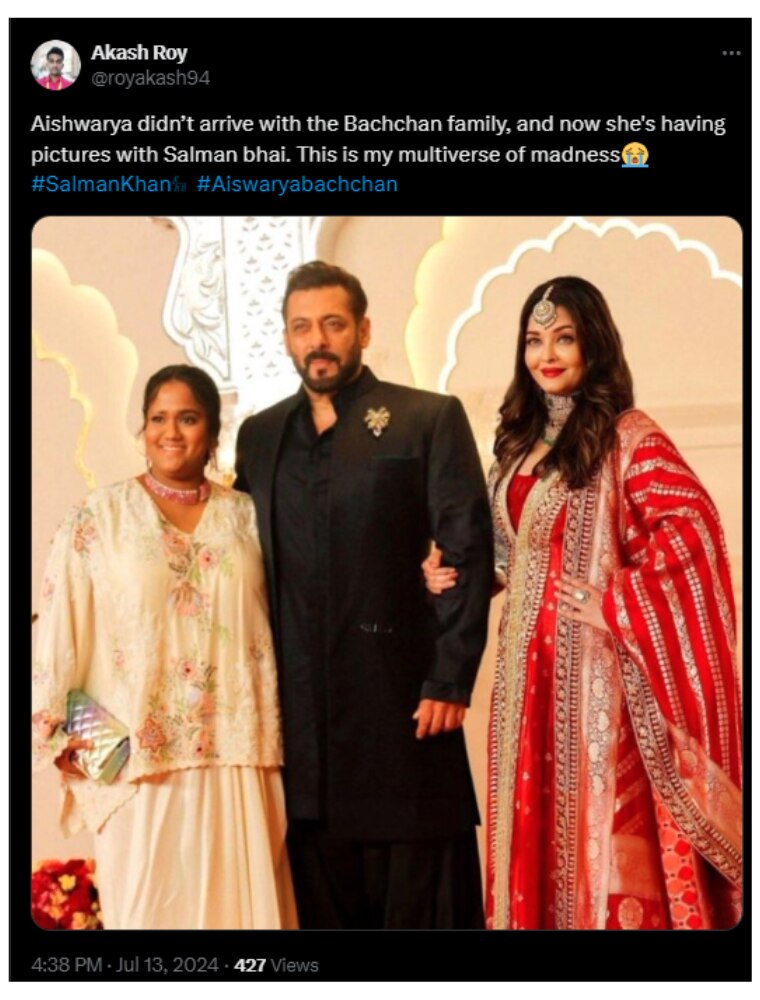Click the Akash Roy display name
The height and width of the screenshot is (1000, 760).
click(139, 52)
